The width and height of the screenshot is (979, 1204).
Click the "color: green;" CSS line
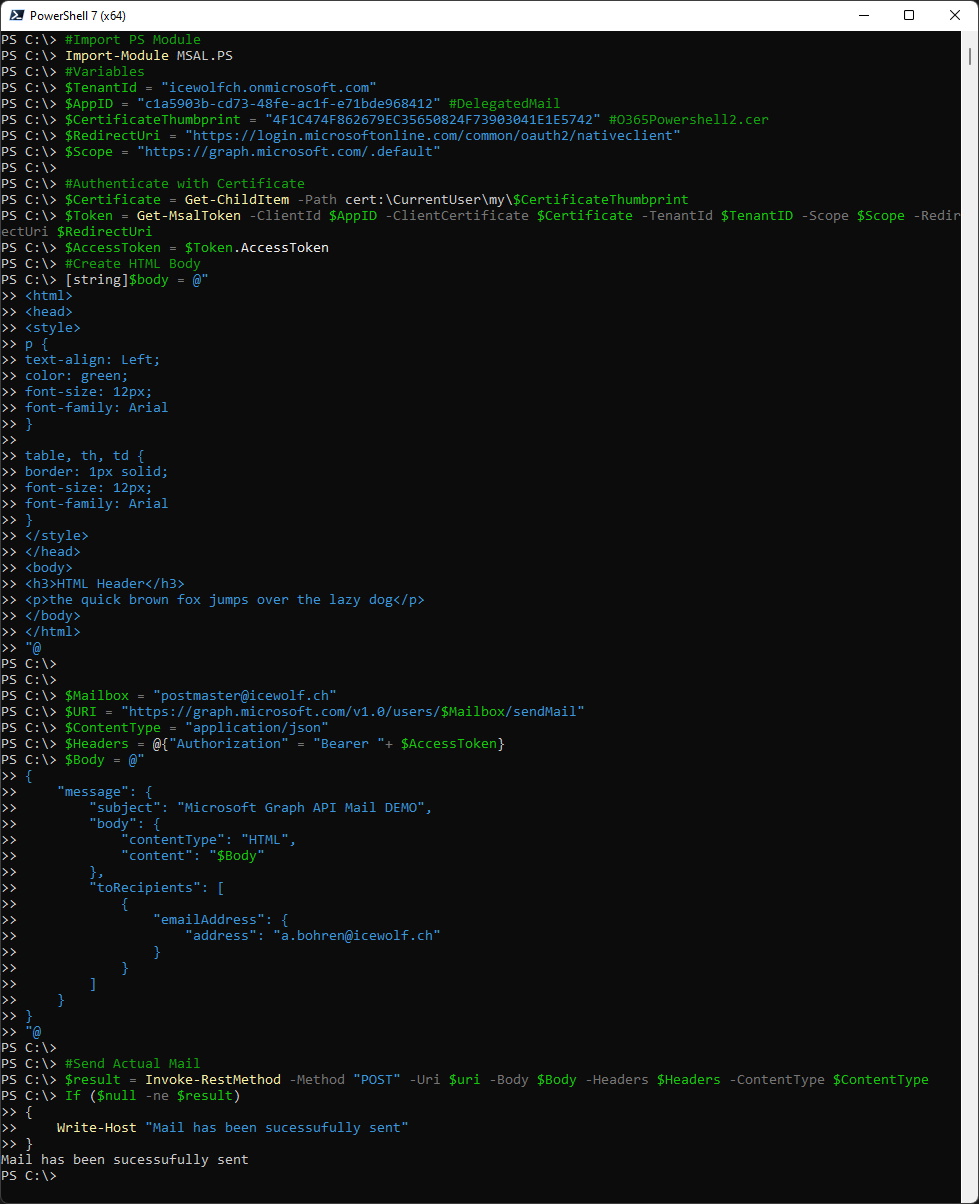(77, 376)
